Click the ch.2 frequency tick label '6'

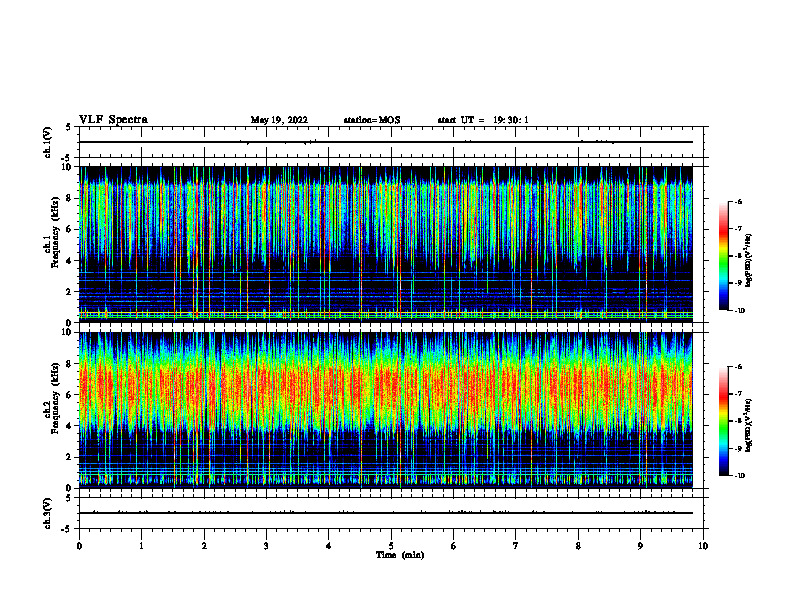pos(70,395)
